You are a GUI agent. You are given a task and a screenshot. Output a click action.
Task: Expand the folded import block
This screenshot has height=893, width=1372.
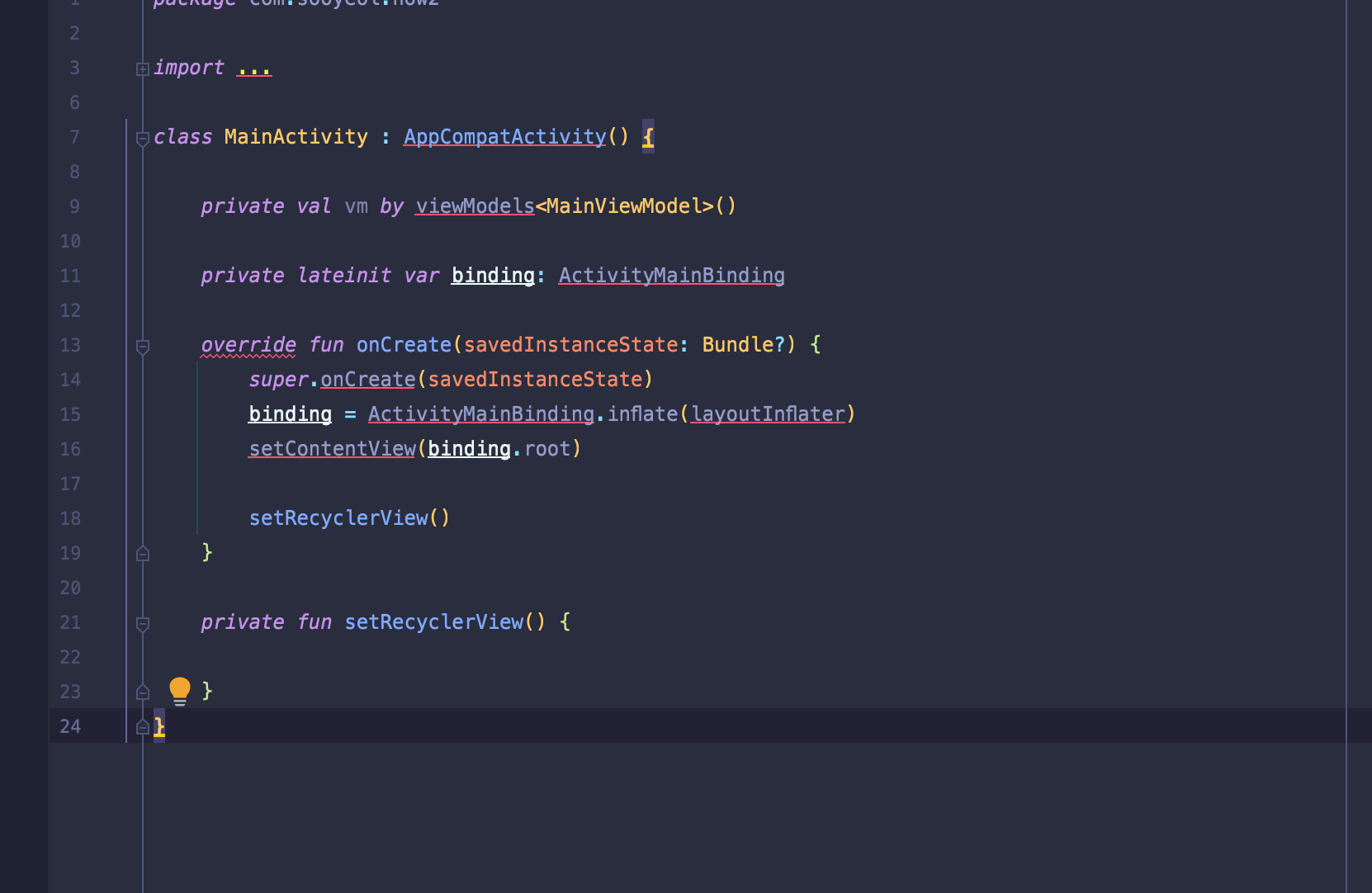[x=143, y=69]
